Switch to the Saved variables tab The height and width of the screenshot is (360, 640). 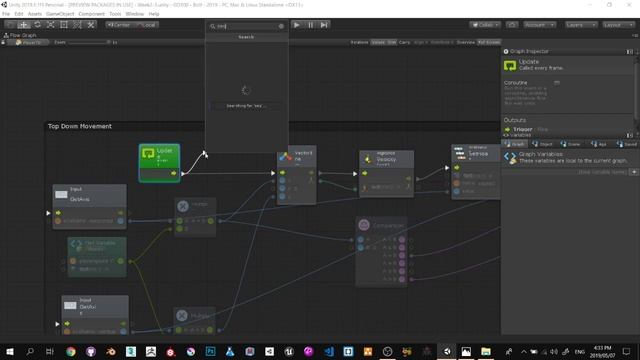[x=627, y=144]
